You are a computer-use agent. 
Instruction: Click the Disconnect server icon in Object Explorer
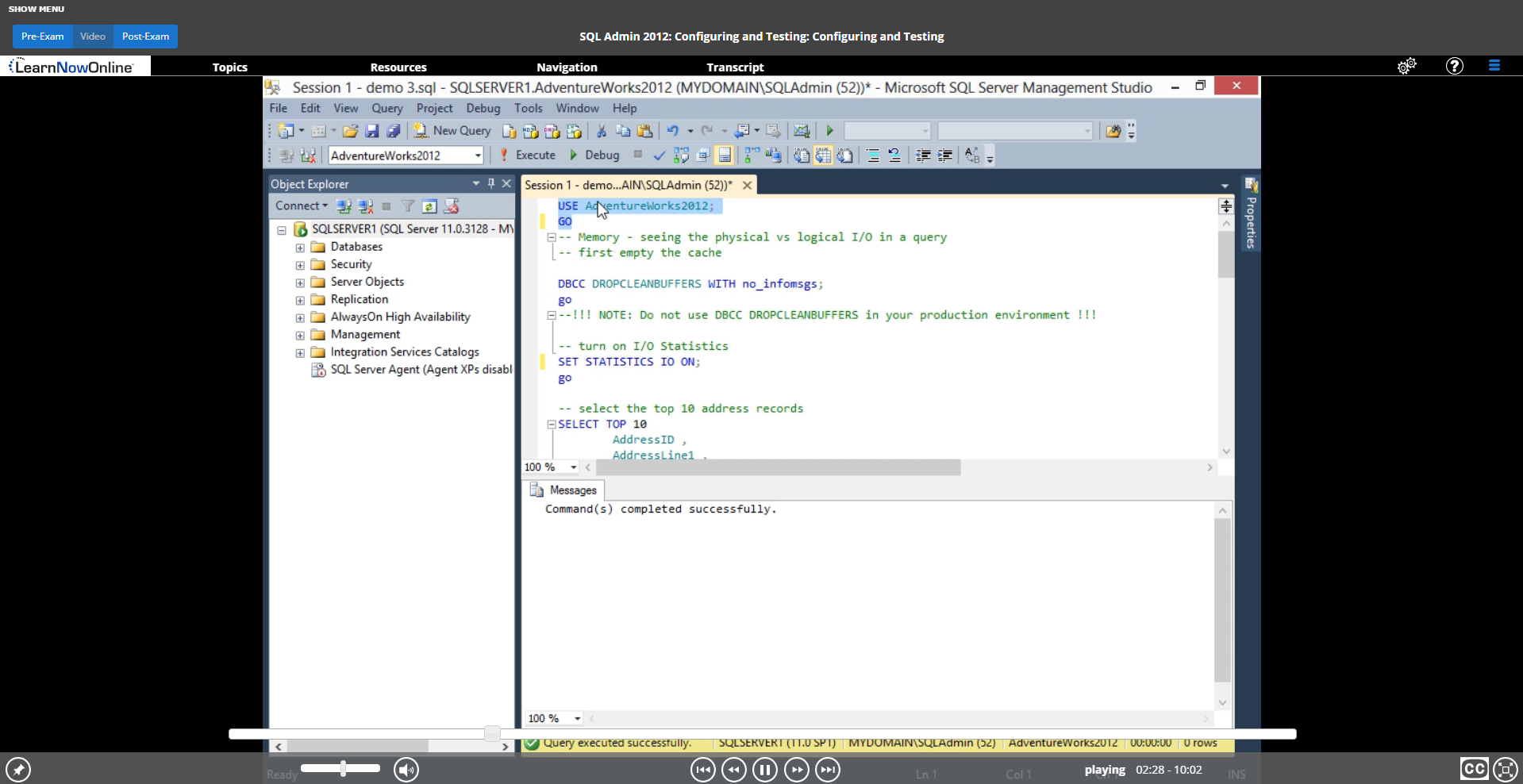click(x=364, y=206)
